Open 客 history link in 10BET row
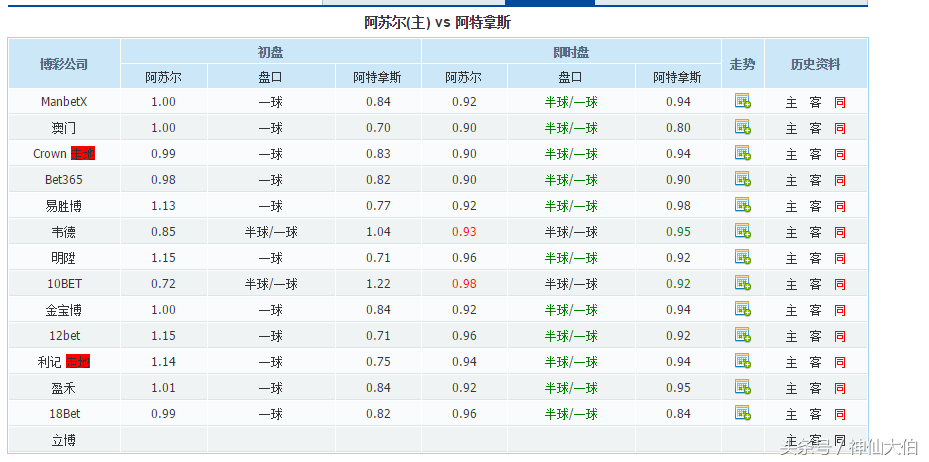 pyautogui.click(x=816, y=285)
